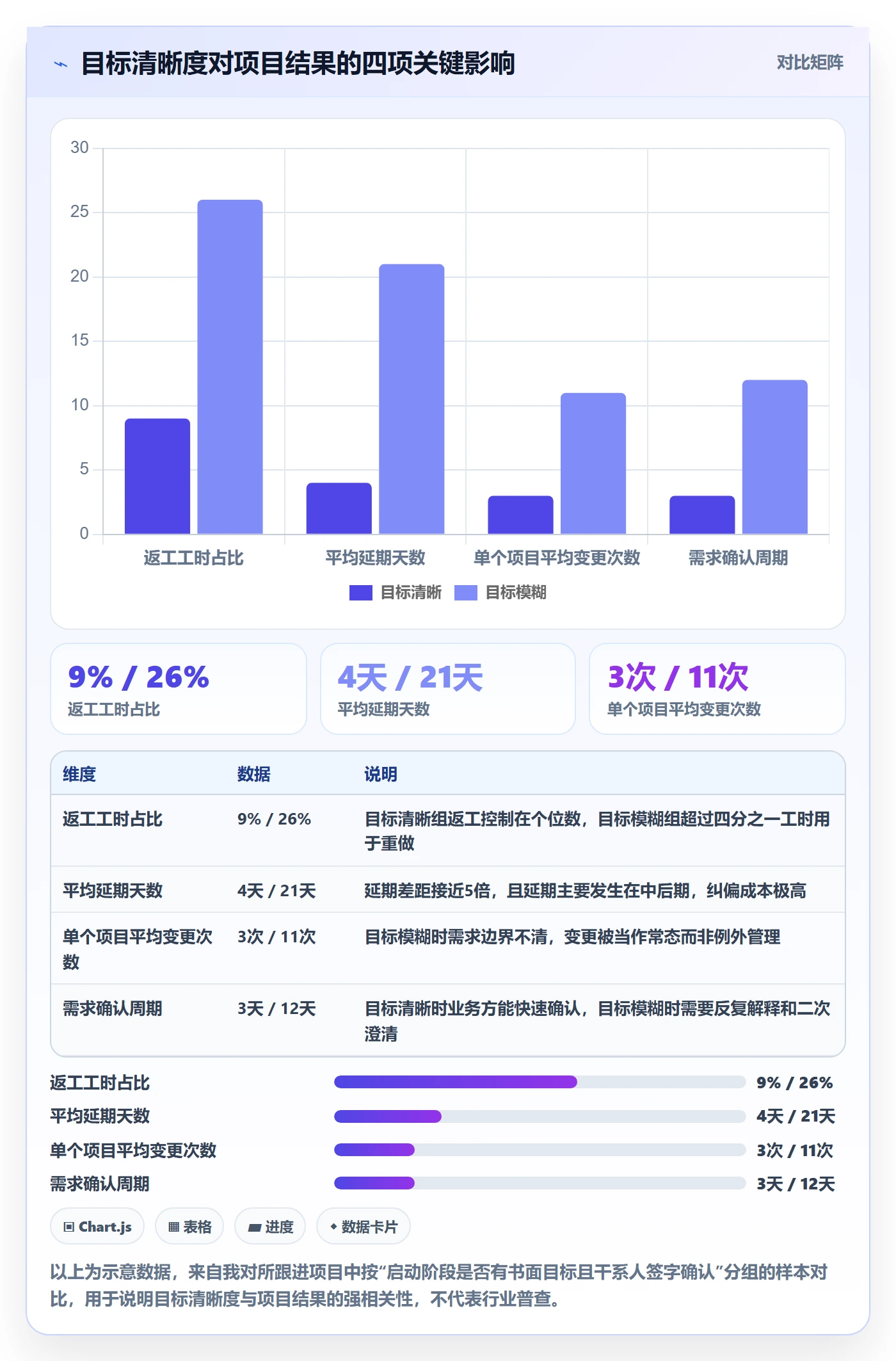The height and width of the screenshot is (1361, 896).
Task: Select the 返工工时占比 cell in the table
Action: point(113,819)
